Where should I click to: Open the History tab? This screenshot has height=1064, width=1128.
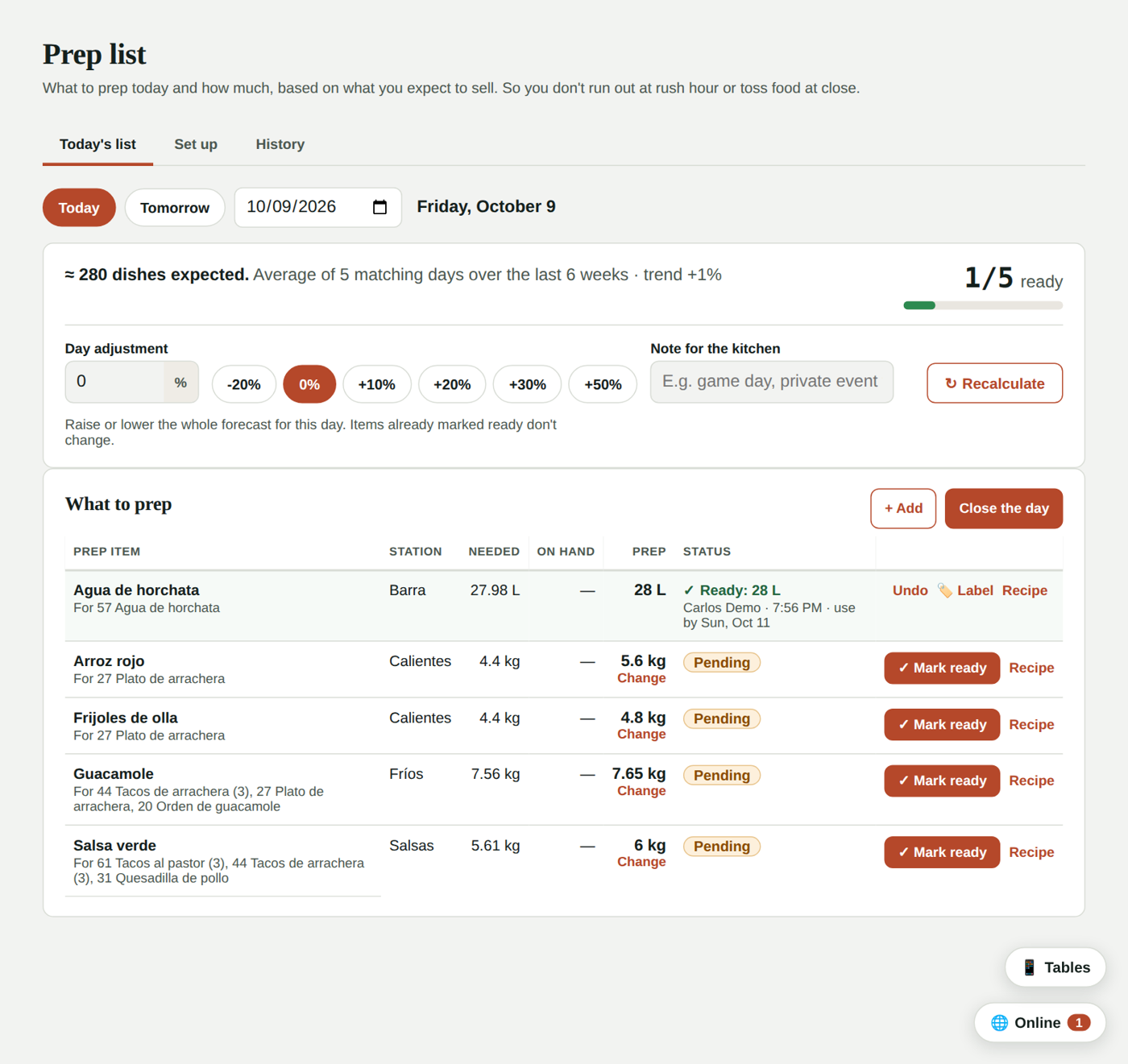[x=280, y=144]
